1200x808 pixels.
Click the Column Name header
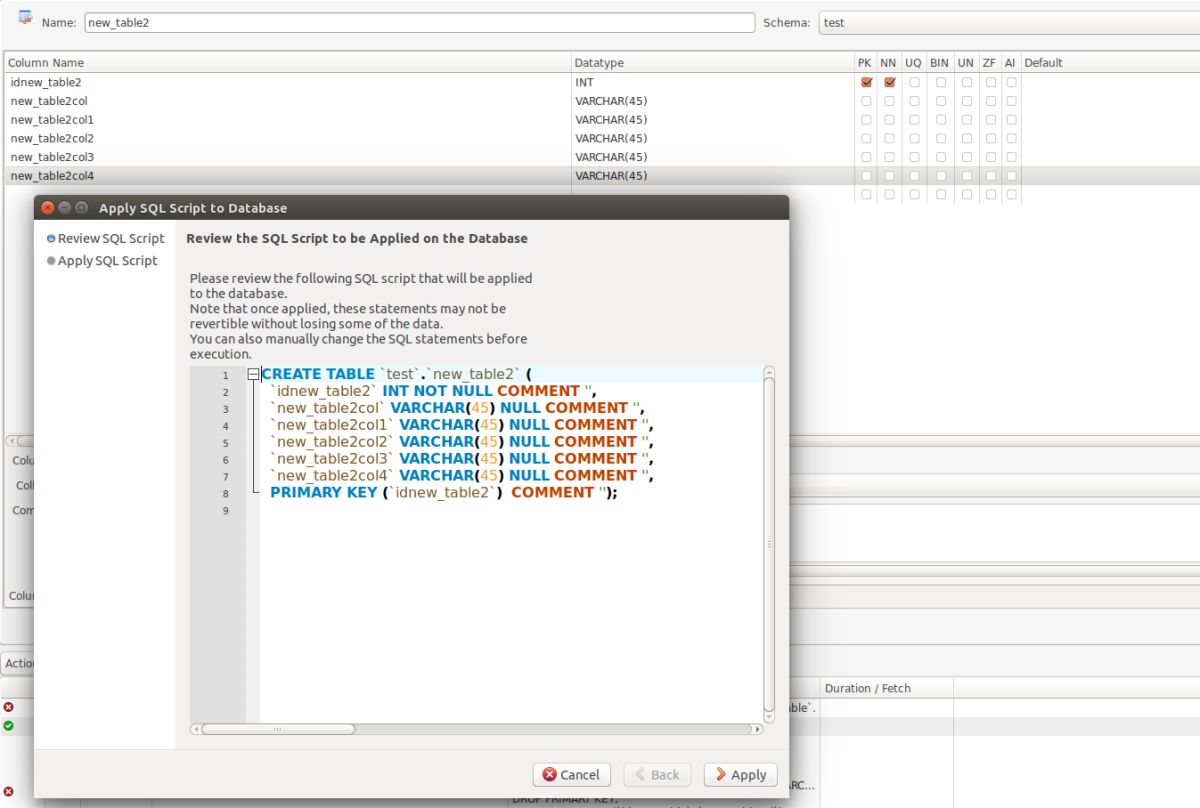[x=287, y=62]
